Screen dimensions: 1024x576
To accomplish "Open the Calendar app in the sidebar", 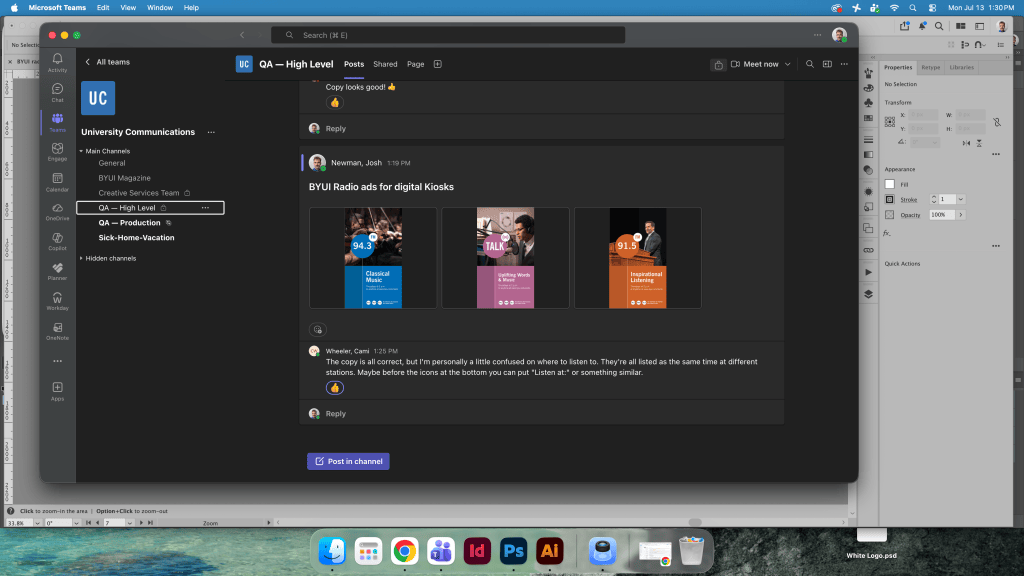I will coord(57,182).
